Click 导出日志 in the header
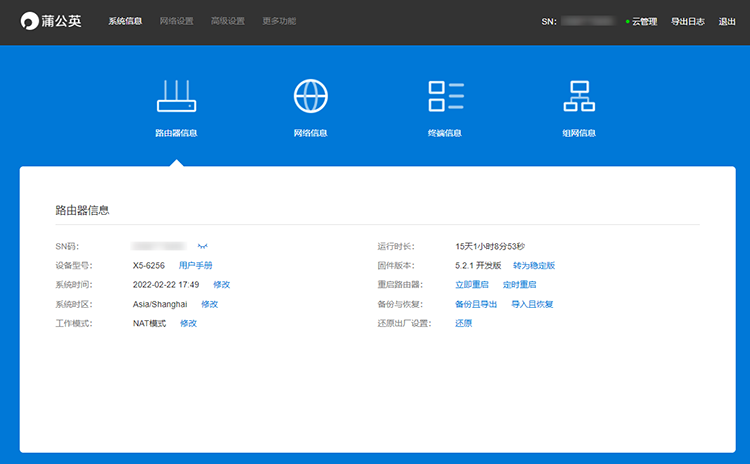 click(688, 21)
